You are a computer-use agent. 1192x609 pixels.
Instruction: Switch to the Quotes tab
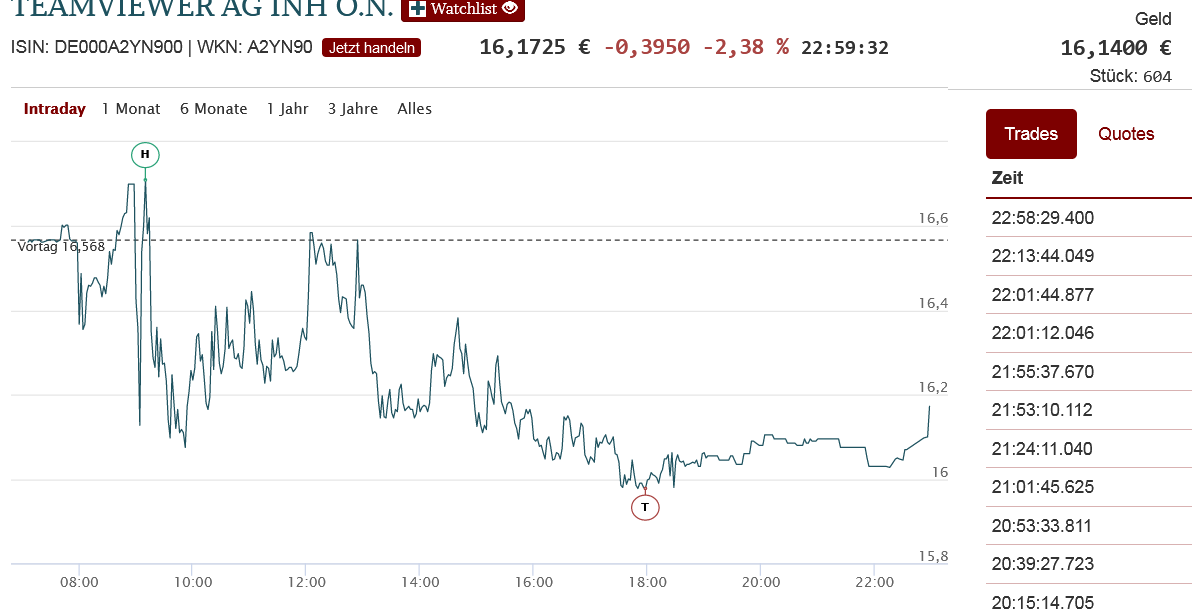pos(1126,134)
